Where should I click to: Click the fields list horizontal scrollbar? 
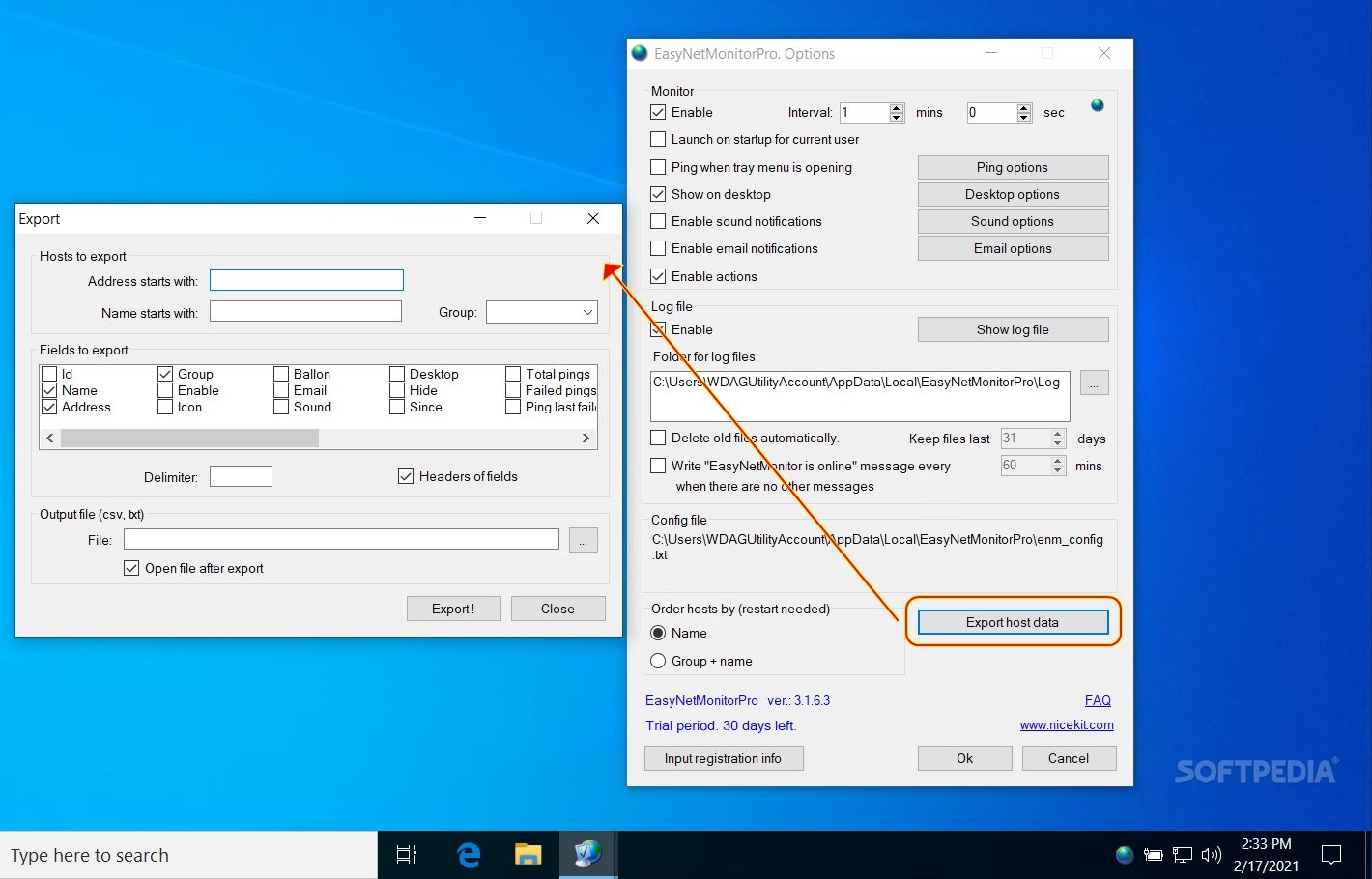189,438
